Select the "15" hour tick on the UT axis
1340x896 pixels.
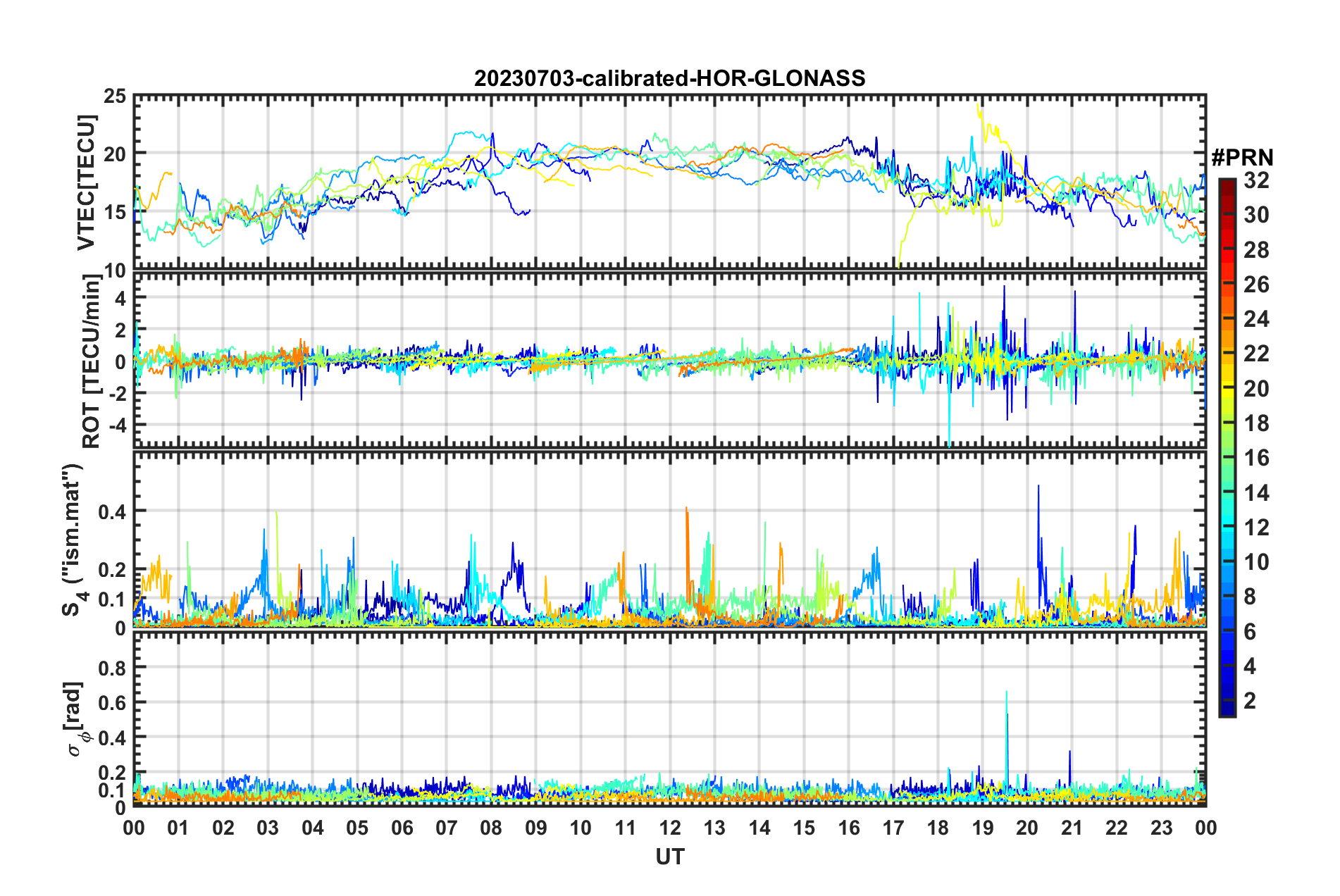tap(804, 827)
